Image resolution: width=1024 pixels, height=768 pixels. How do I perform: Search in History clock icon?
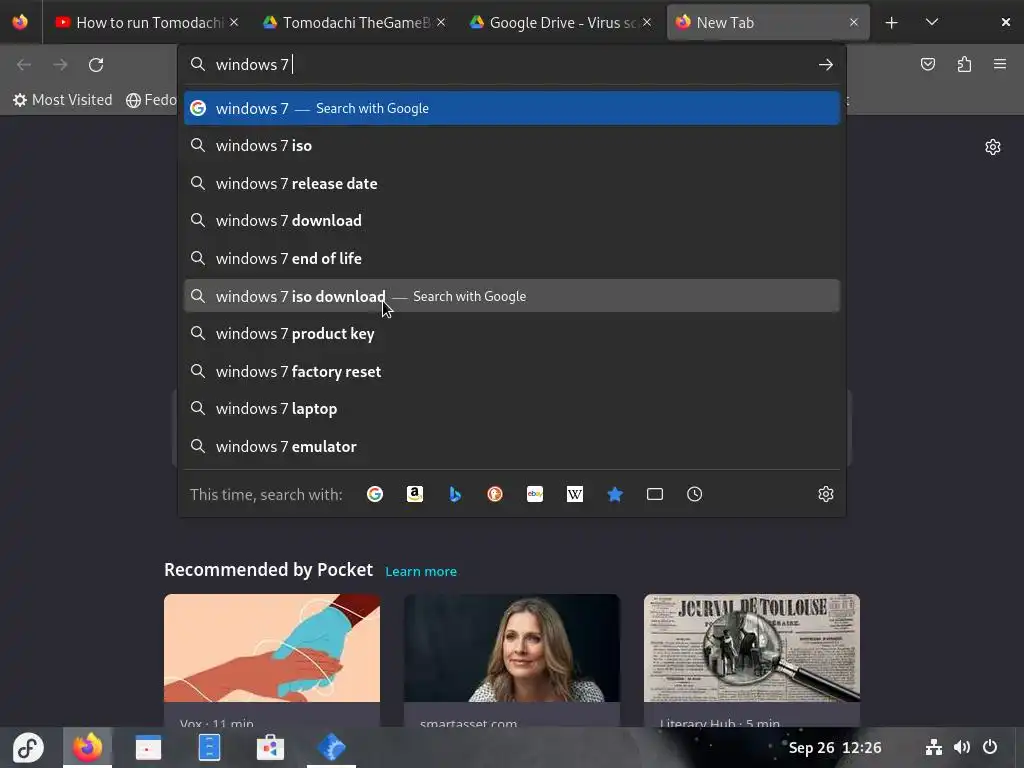(x=695, y=494)
